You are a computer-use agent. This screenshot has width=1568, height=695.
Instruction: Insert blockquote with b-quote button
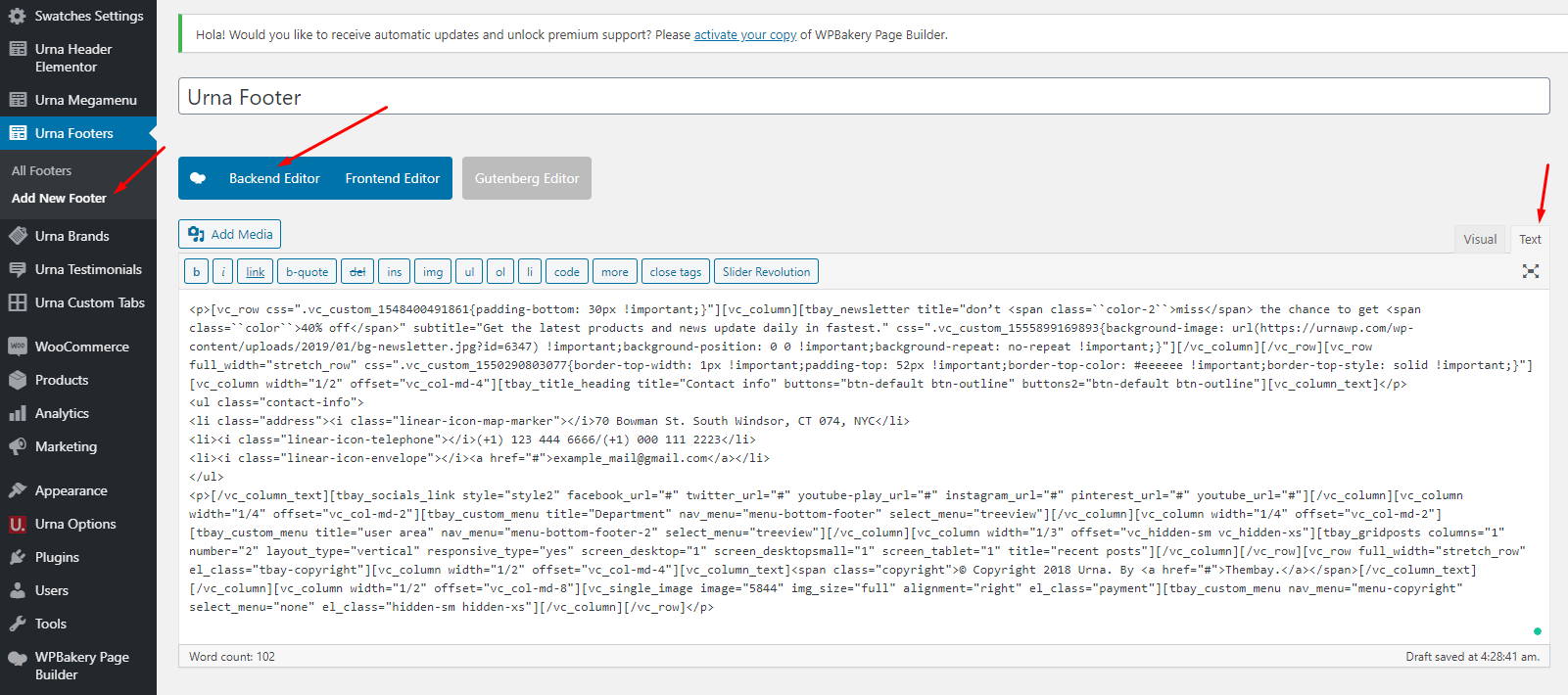click(x=308, y=271)
